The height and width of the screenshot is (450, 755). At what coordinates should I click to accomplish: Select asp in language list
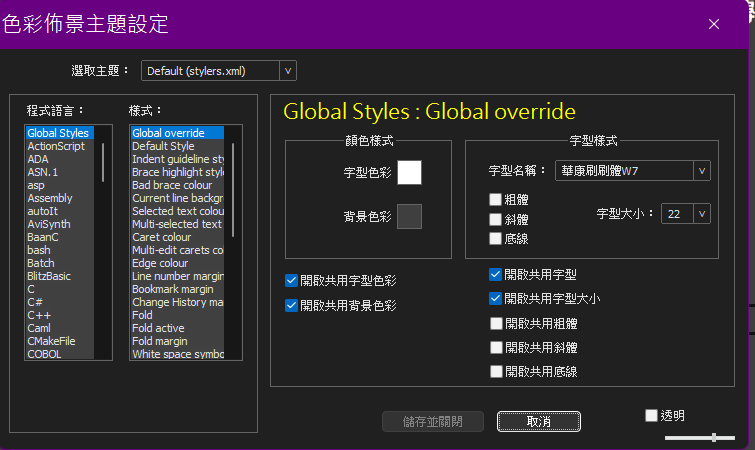pos(60,185)
